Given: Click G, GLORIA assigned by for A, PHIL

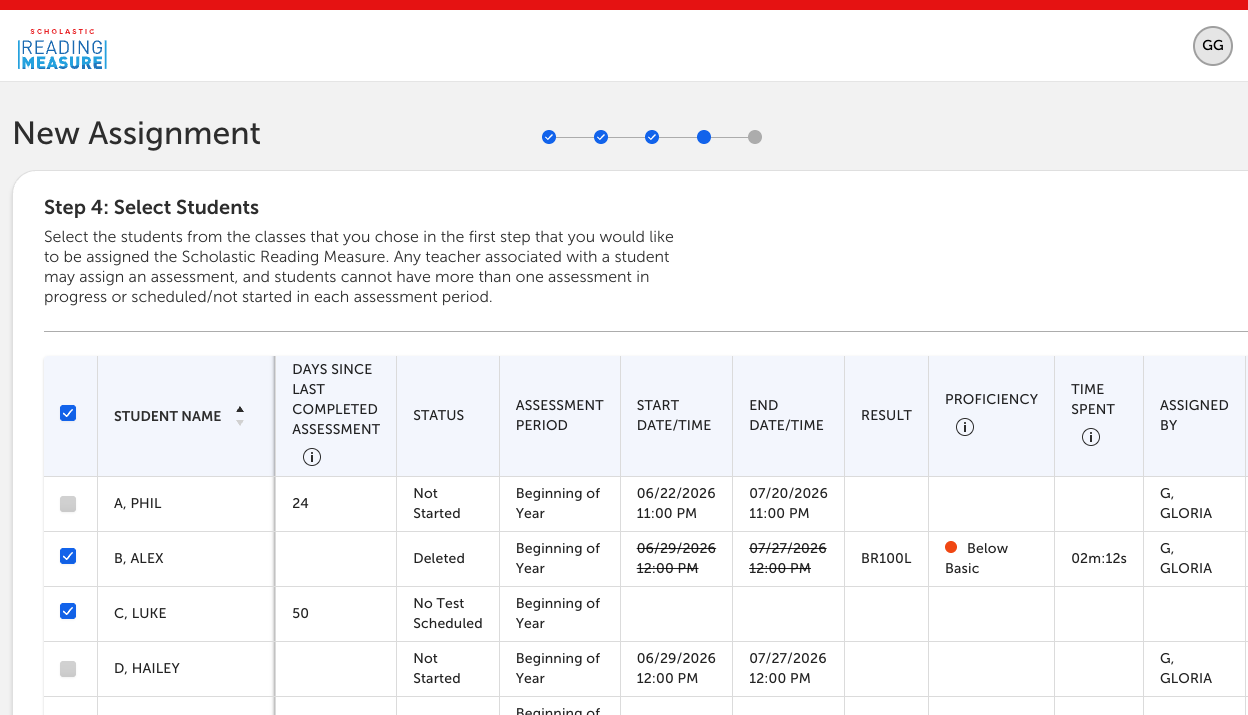Looking at the screenshot, I should pyautogui.click(x=1186, y=503).
